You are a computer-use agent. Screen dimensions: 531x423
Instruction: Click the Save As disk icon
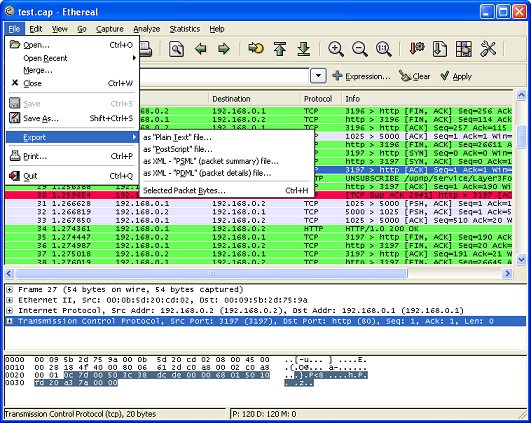[15, 118]
